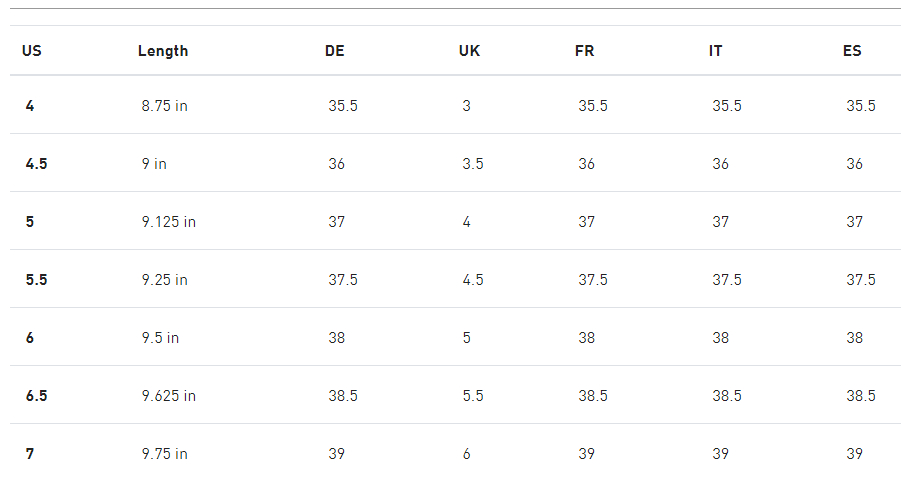901x487 pixels.
Task: Select the ES column header
Action: [x=852, y=51]
